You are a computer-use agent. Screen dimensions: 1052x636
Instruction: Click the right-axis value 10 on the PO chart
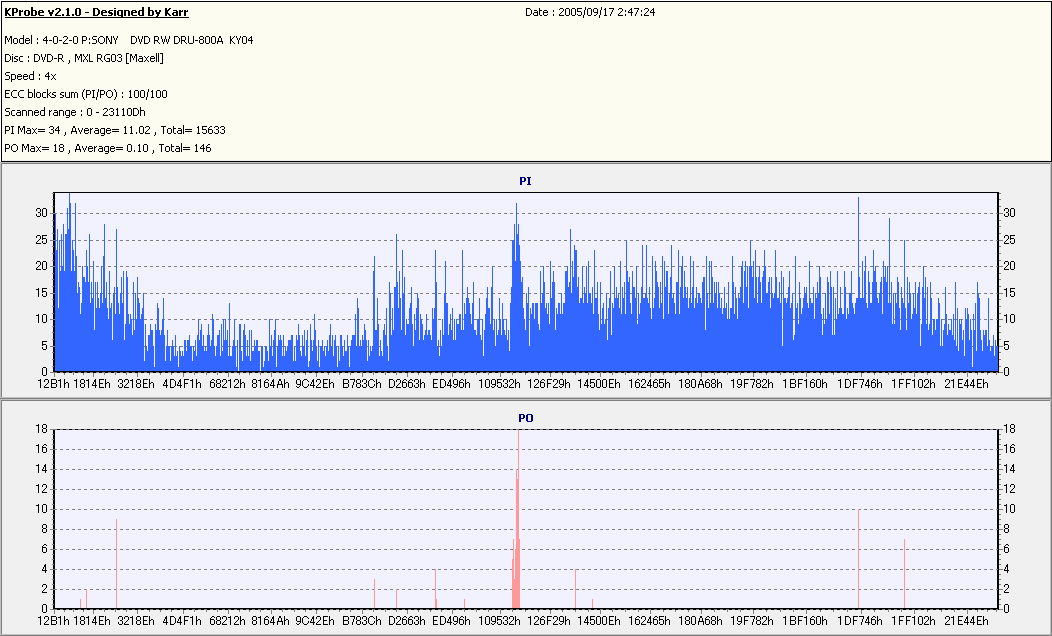tap(1009, 509)
